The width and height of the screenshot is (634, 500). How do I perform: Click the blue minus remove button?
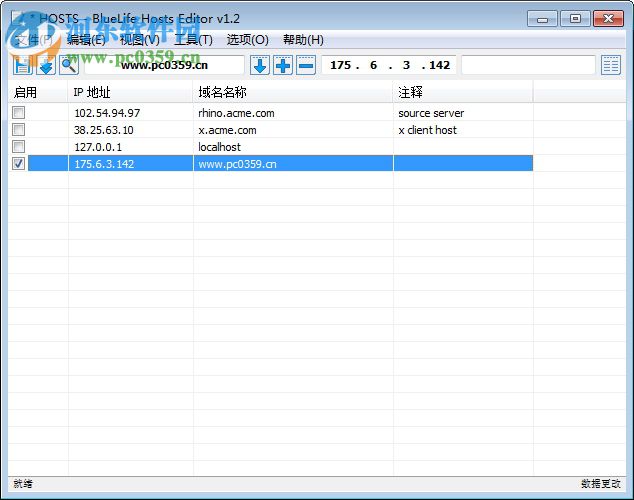coord(306,65)
